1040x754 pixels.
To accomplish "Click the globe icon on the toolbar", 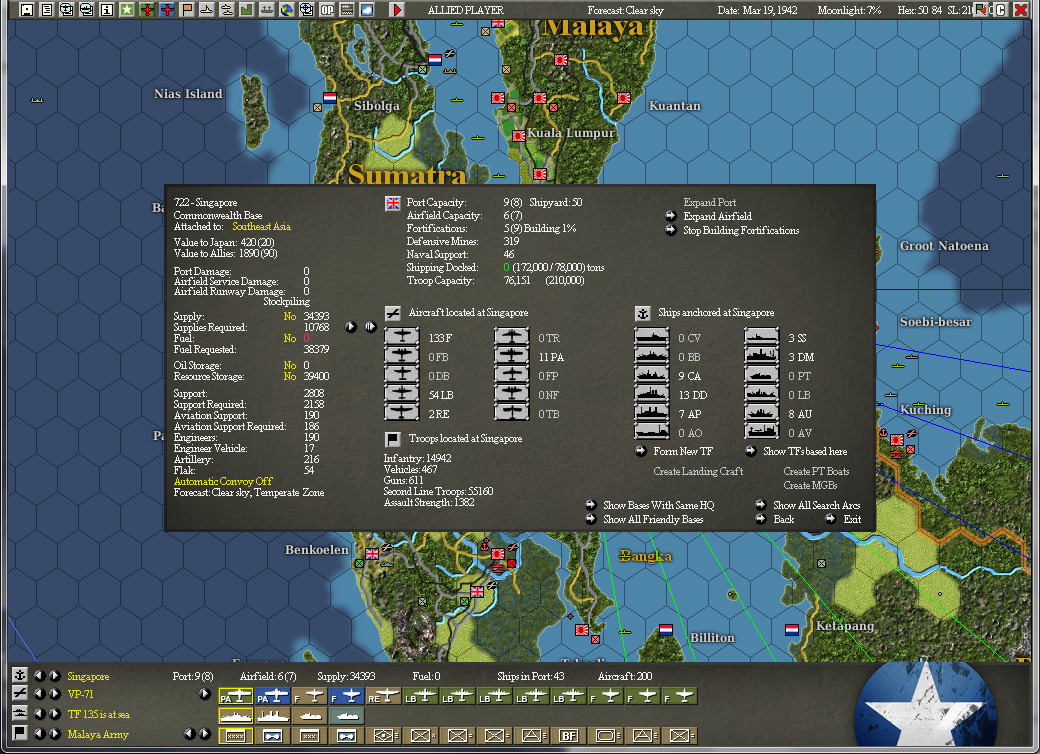I will (285, 9).
